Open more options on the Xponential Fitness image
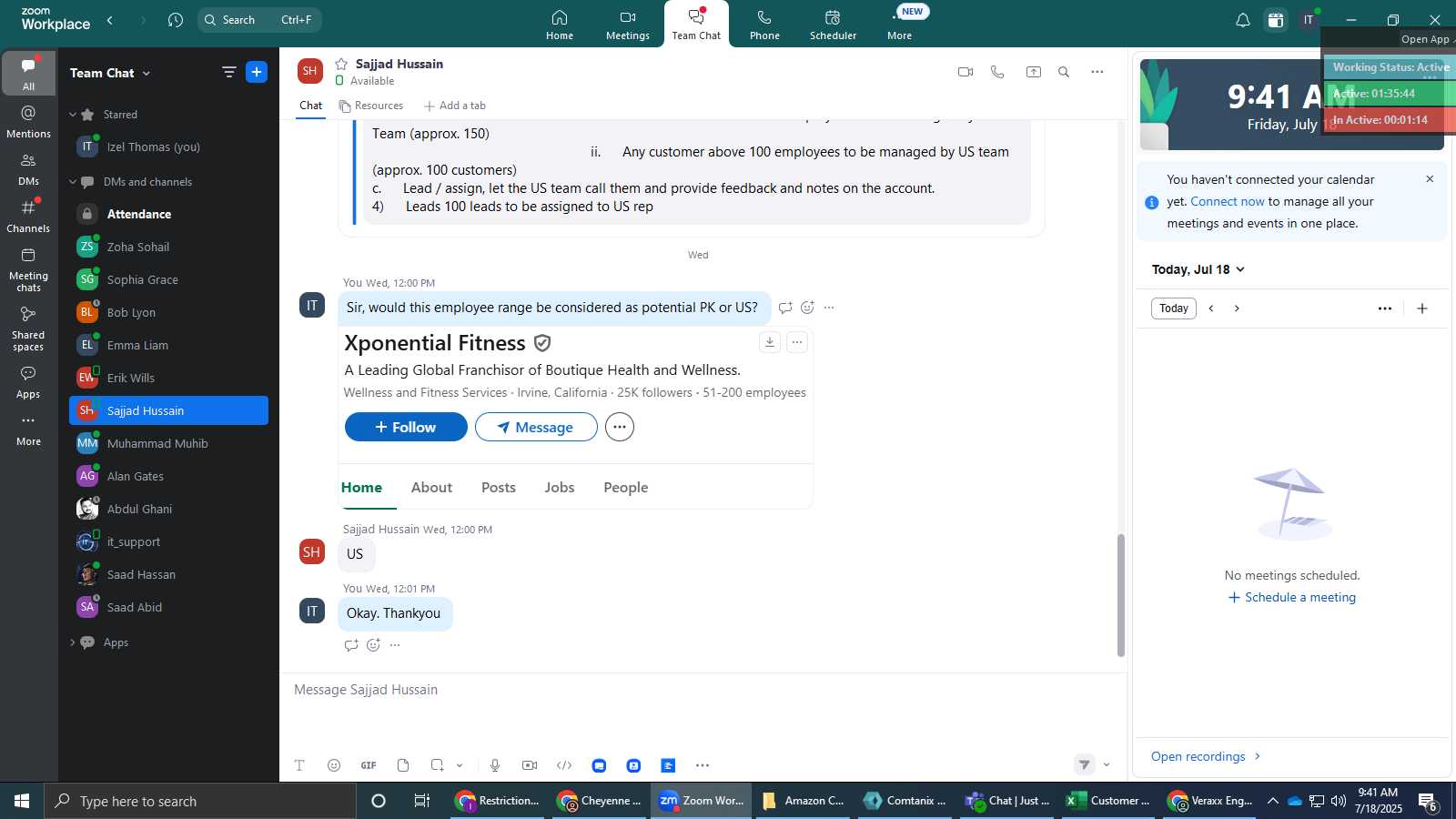The width and height of the screenshot is (1456, 819). [797, 342]
